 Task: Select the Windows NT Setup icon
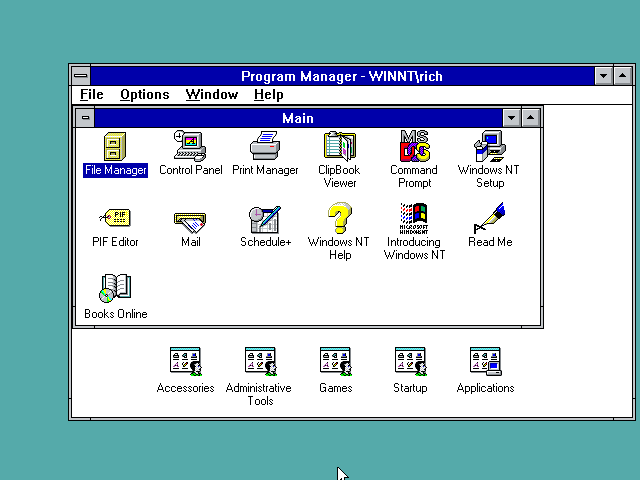tap(490, 146)
